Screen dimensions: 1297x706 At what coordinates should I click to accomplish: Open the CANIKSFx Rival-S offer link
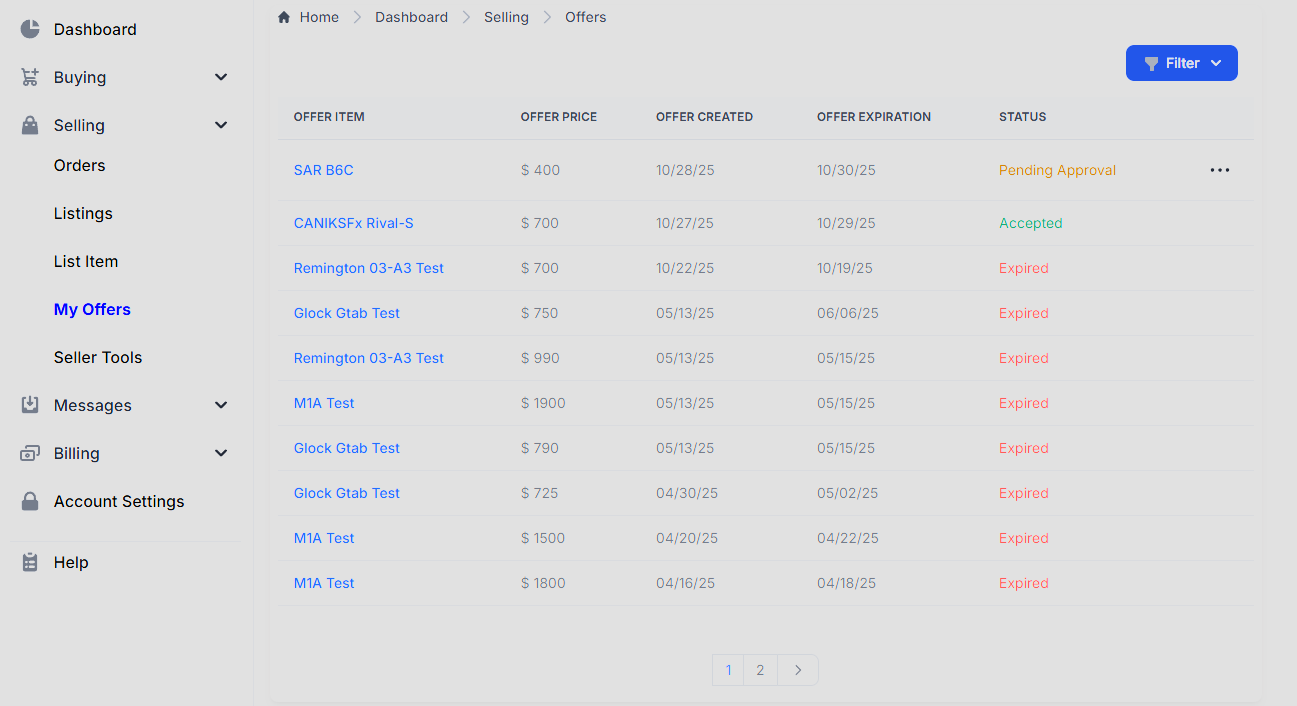tap(353, 223)
